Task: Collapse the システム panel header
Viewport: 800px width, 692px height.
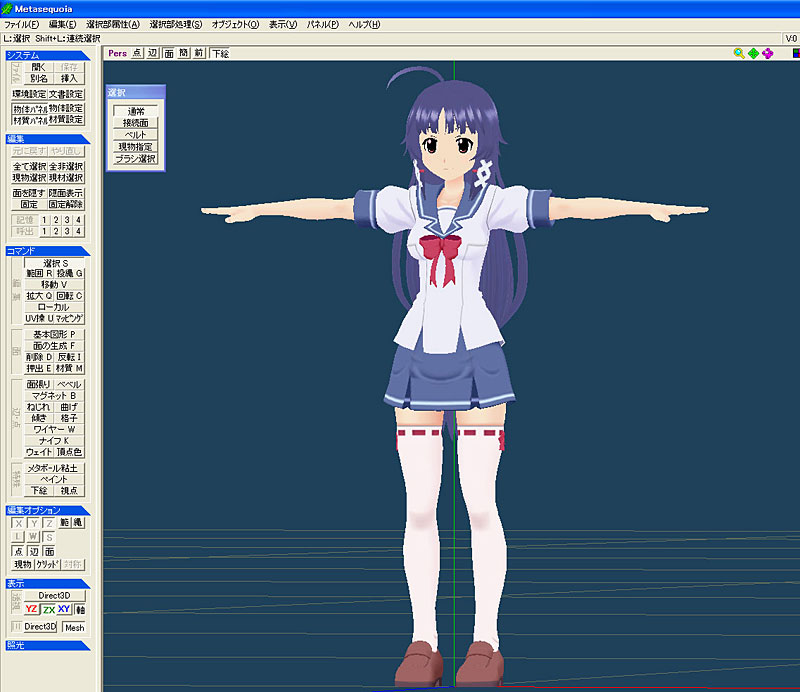Action: click(47, 56)
